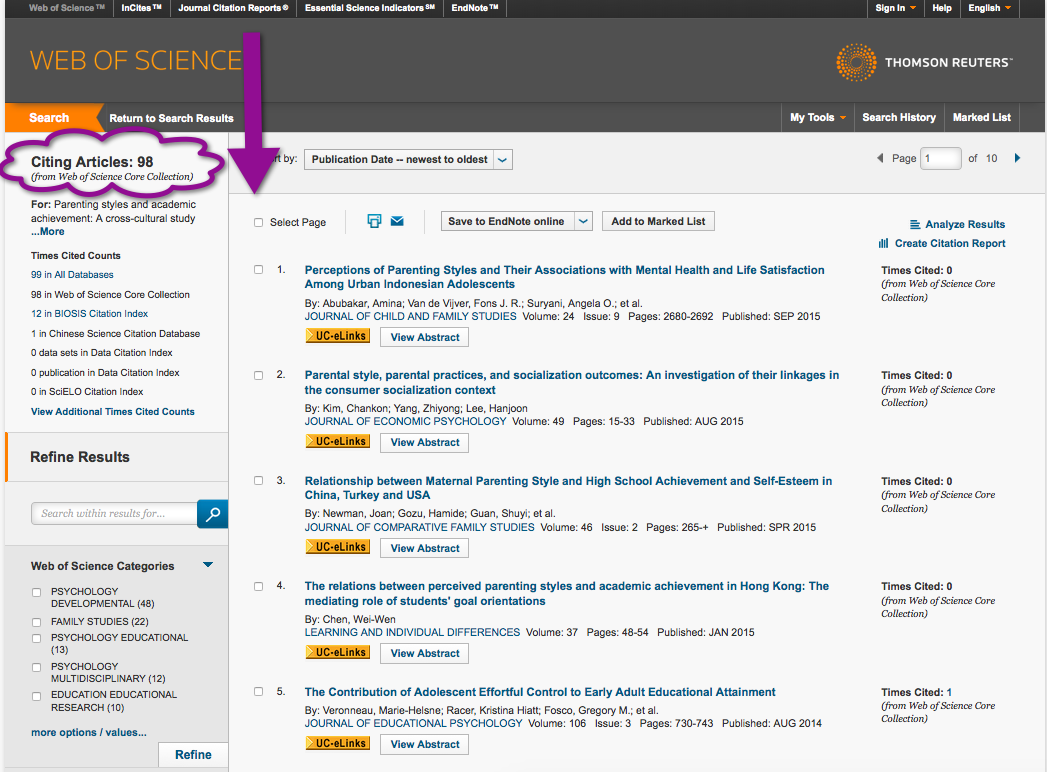The width and height of the screenshot is (1047, 772).
Task: Click UC-eLinks for Journal of Economic Psychology article
Action: (338, 441)
